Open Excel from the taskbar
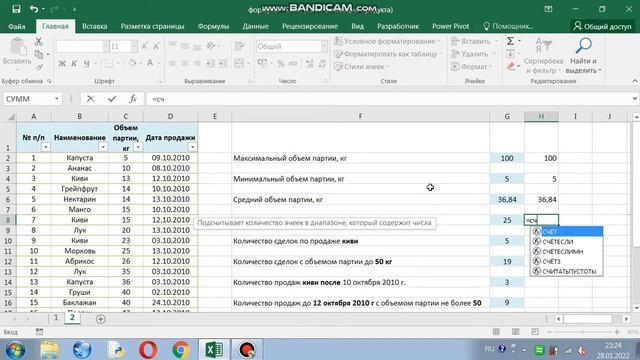Viewport: 640px width, 360px height. (x=214, y=350)
